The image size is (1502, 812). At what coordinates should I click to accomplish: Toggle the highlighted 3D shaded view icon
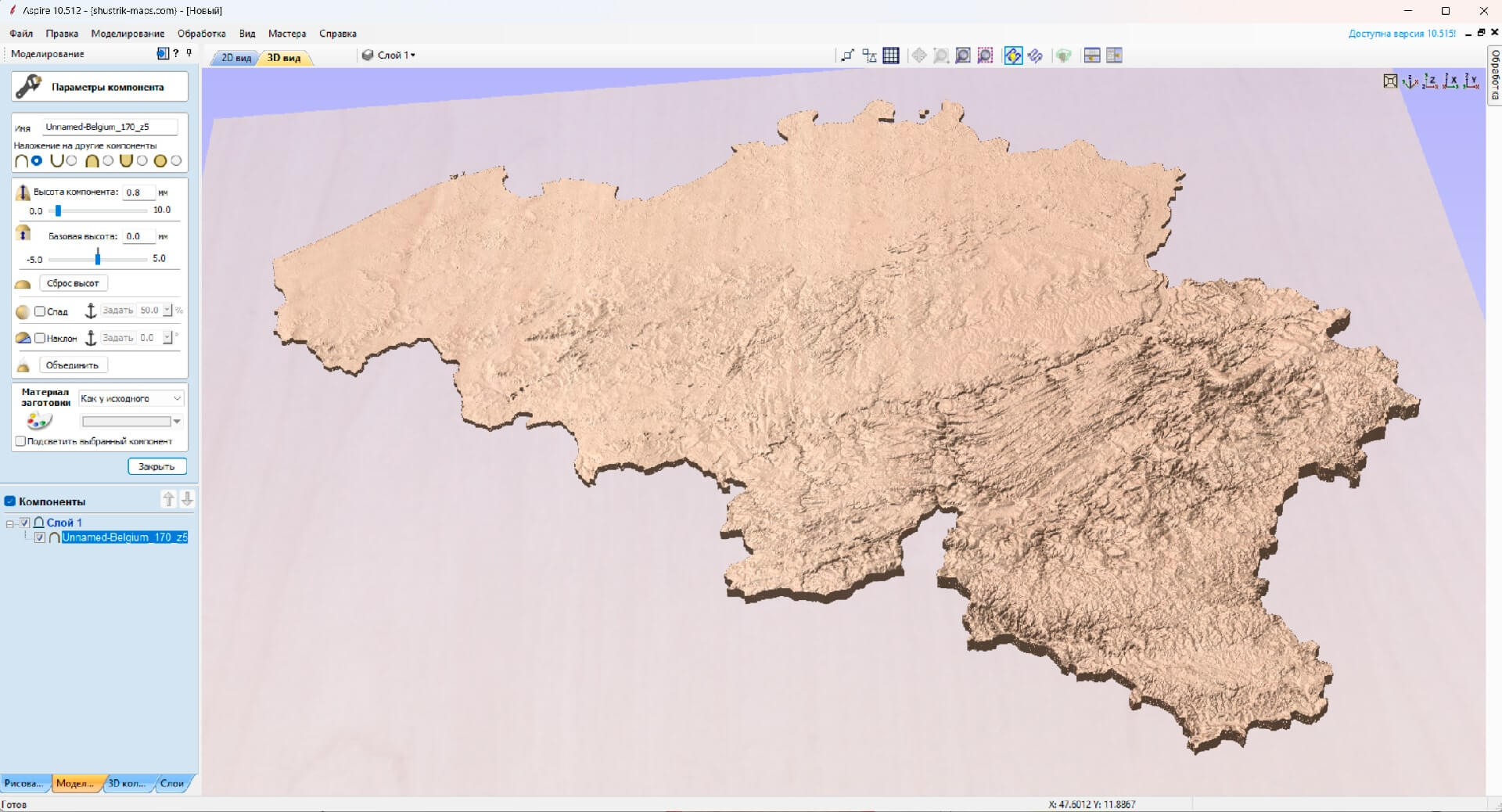tap(1013, 56)
